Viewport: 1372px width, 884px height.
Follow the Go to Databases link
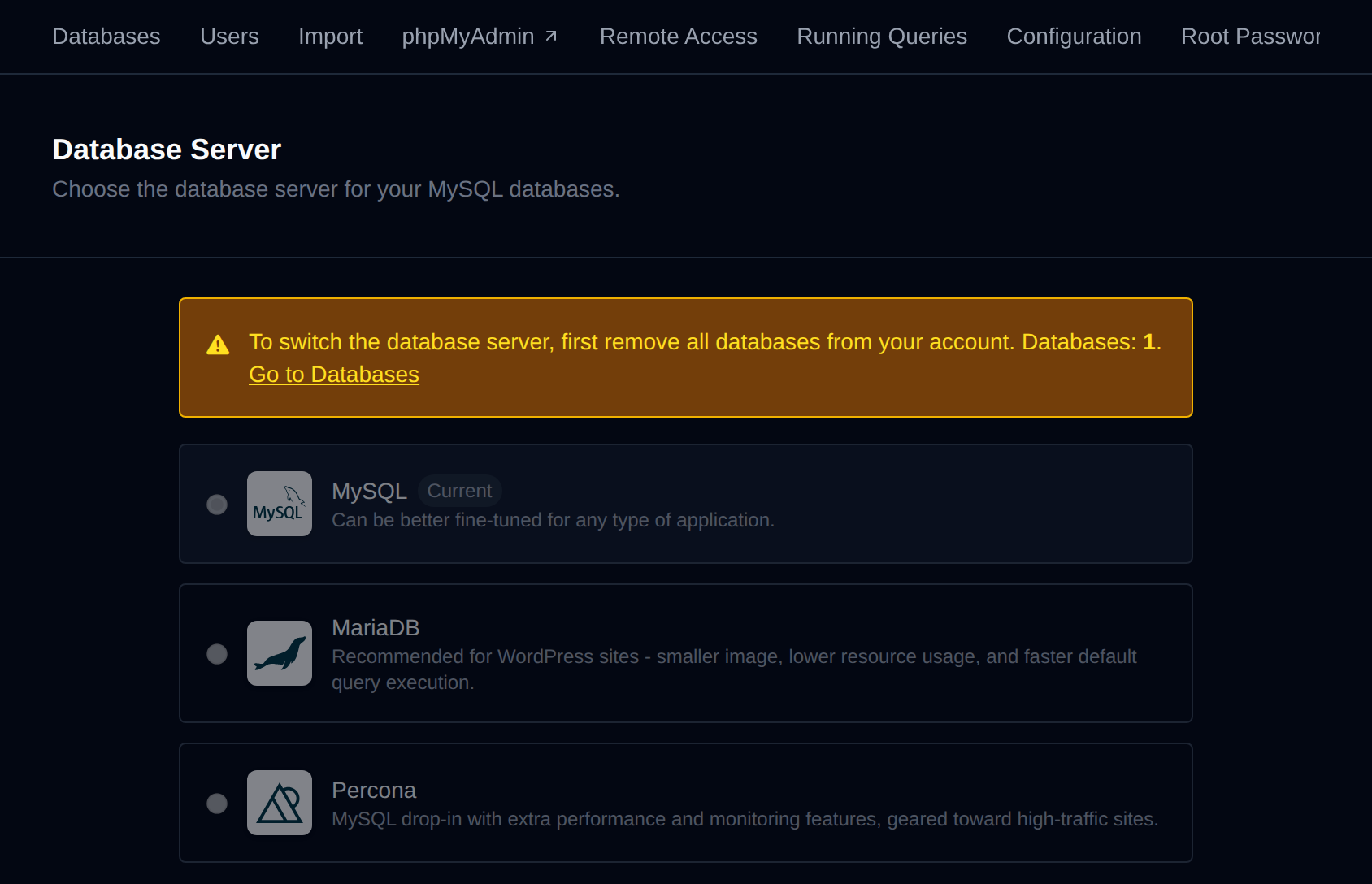[x=334, y=375]
